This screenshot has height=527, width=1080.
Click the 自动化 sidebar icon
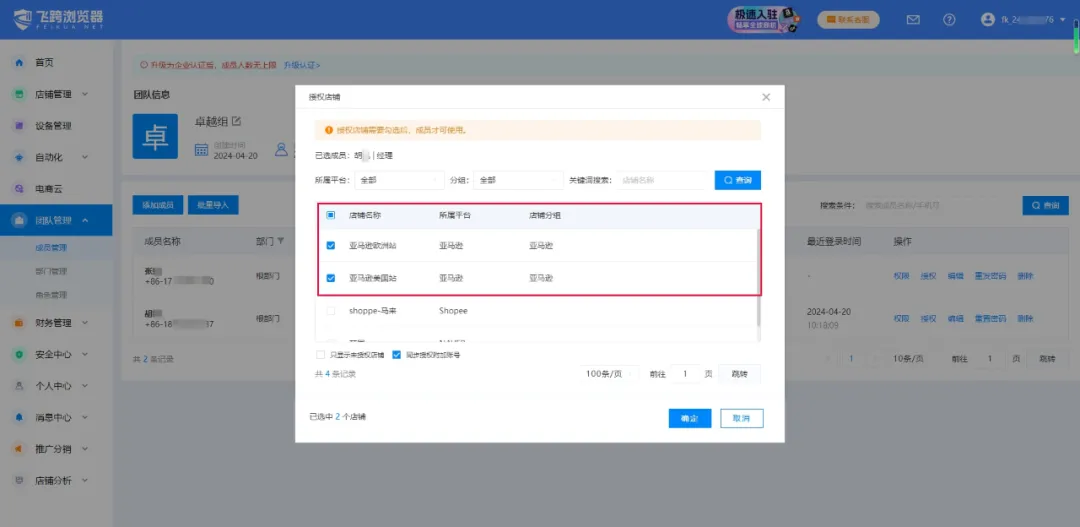[x=19, y=158]
